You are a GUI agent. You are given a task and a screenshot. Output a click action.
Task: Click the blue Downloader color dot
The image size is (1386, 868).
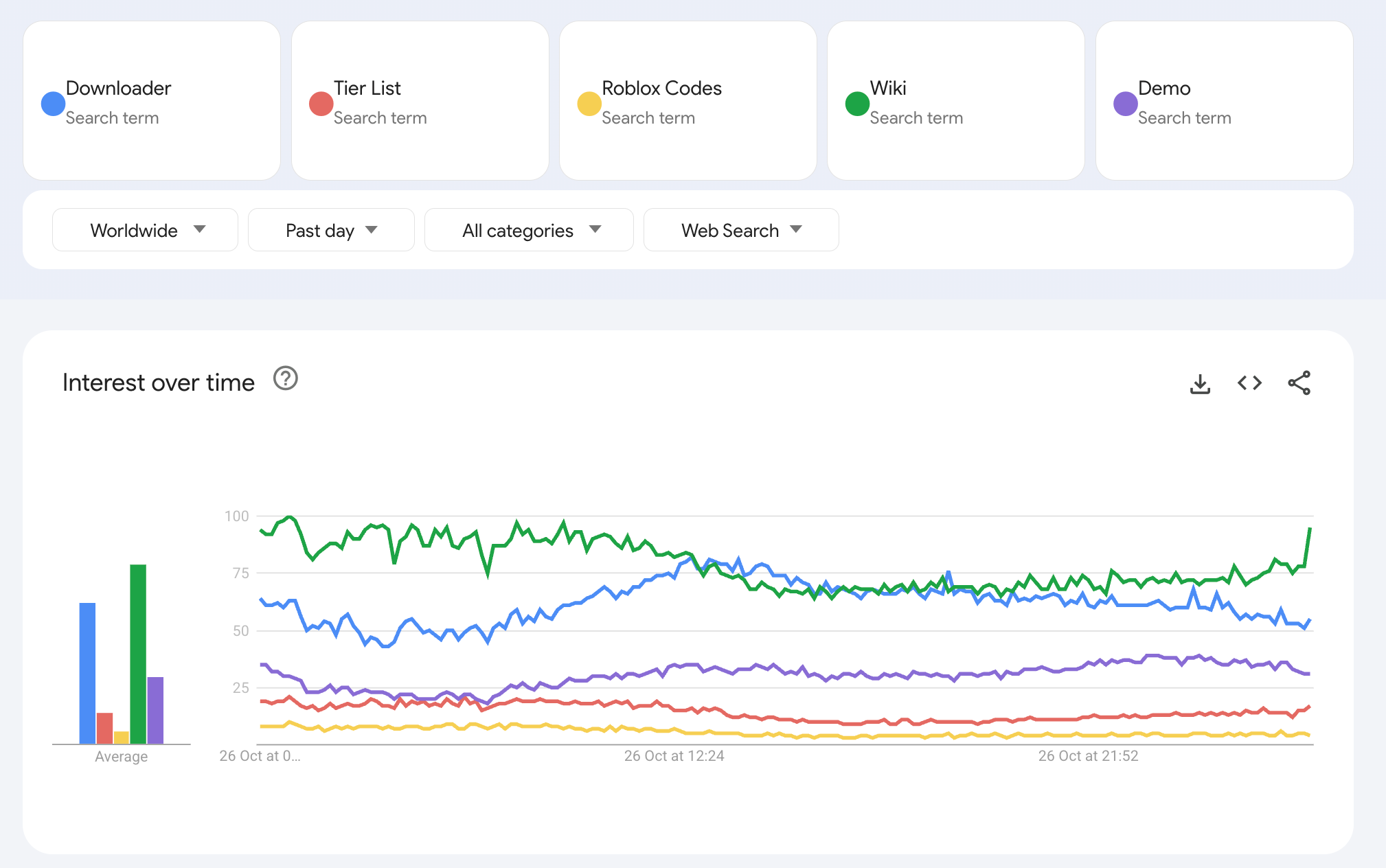click(53, 104)
